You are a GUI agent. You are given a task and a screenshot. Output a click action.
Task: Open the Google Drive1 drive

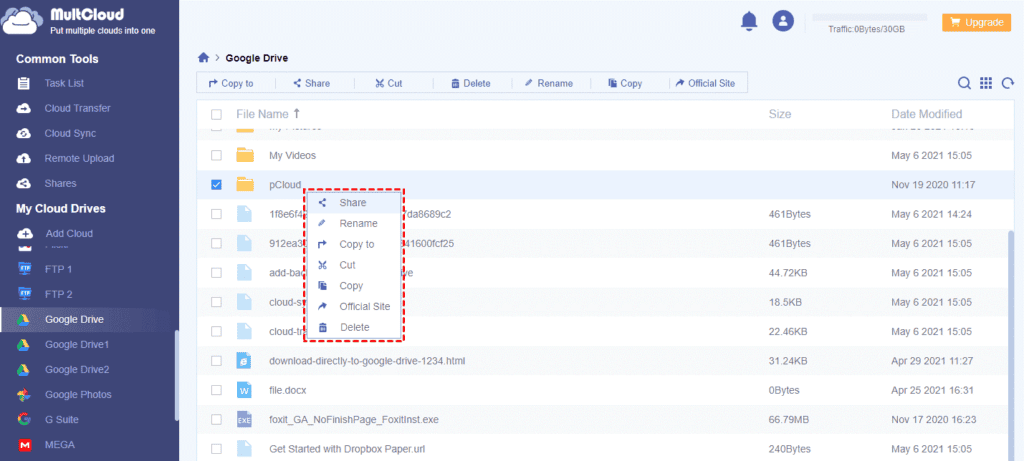point(76,344)
